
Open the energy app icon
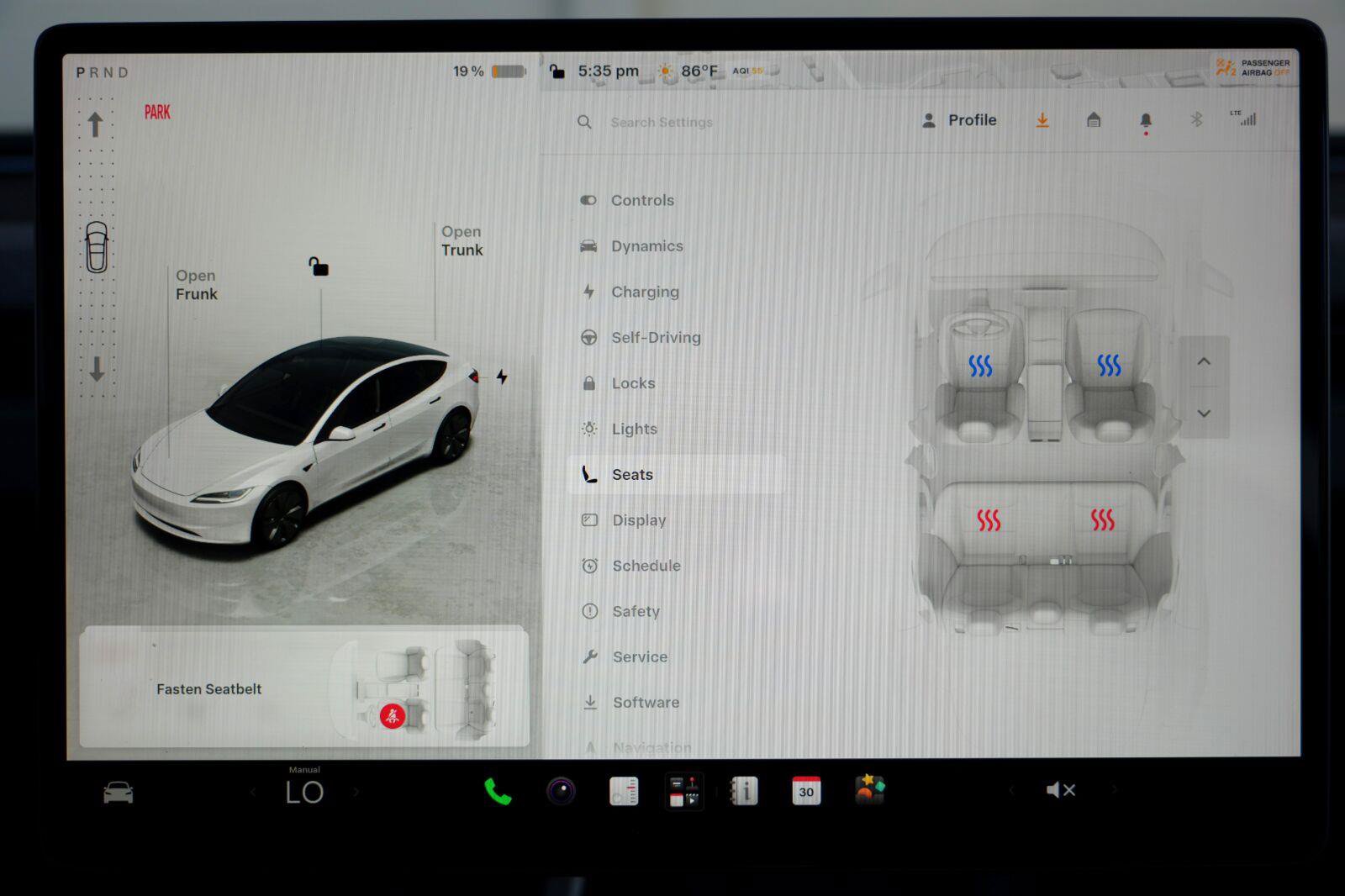(x=624, y=791)
